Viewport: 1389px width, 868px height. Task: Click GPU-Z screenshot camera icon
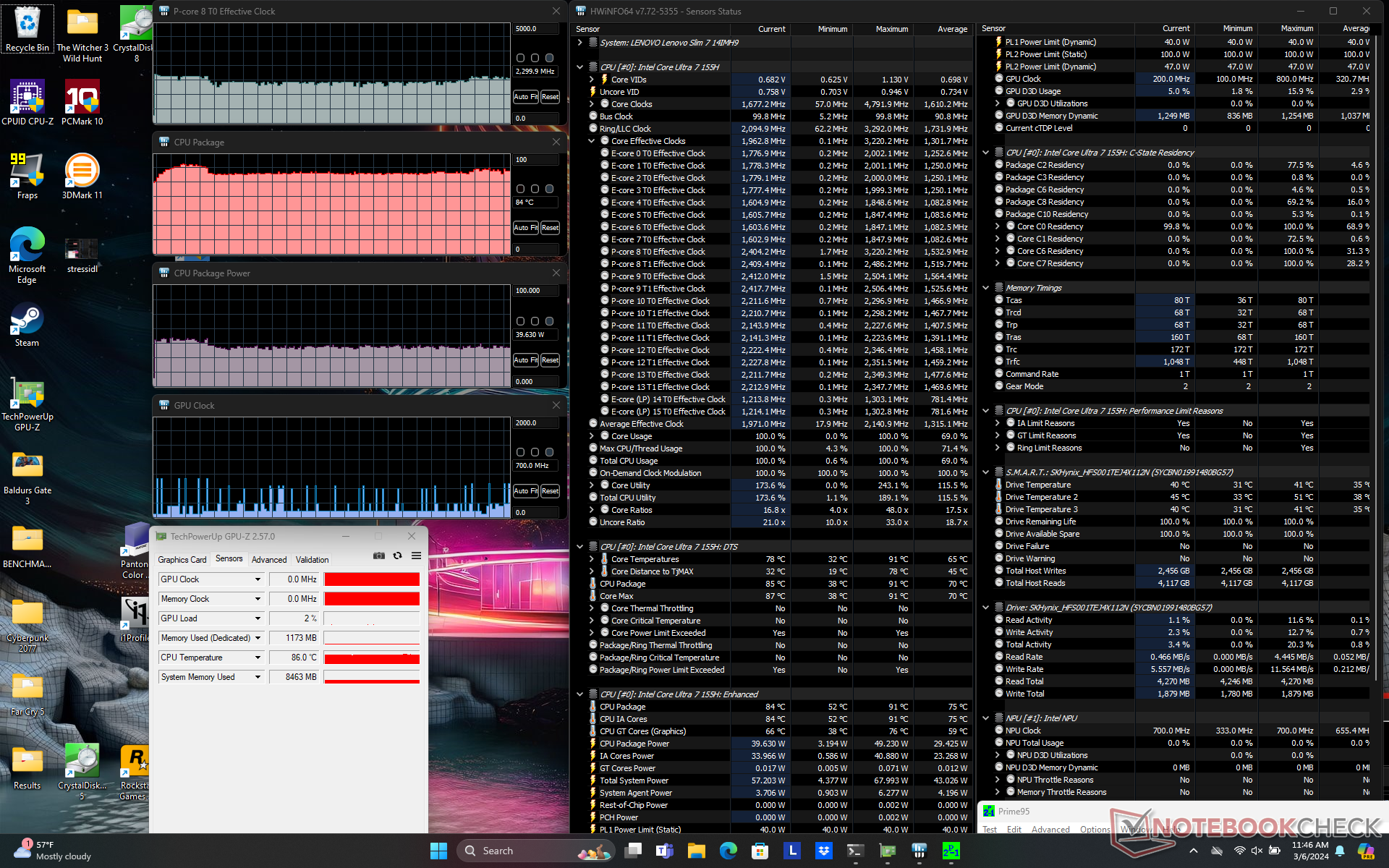coord(378,556)
